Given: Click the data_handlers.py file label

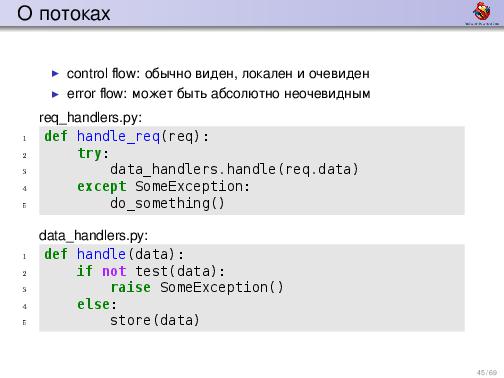Looking at the screenshot, I should tap(93, 235).
